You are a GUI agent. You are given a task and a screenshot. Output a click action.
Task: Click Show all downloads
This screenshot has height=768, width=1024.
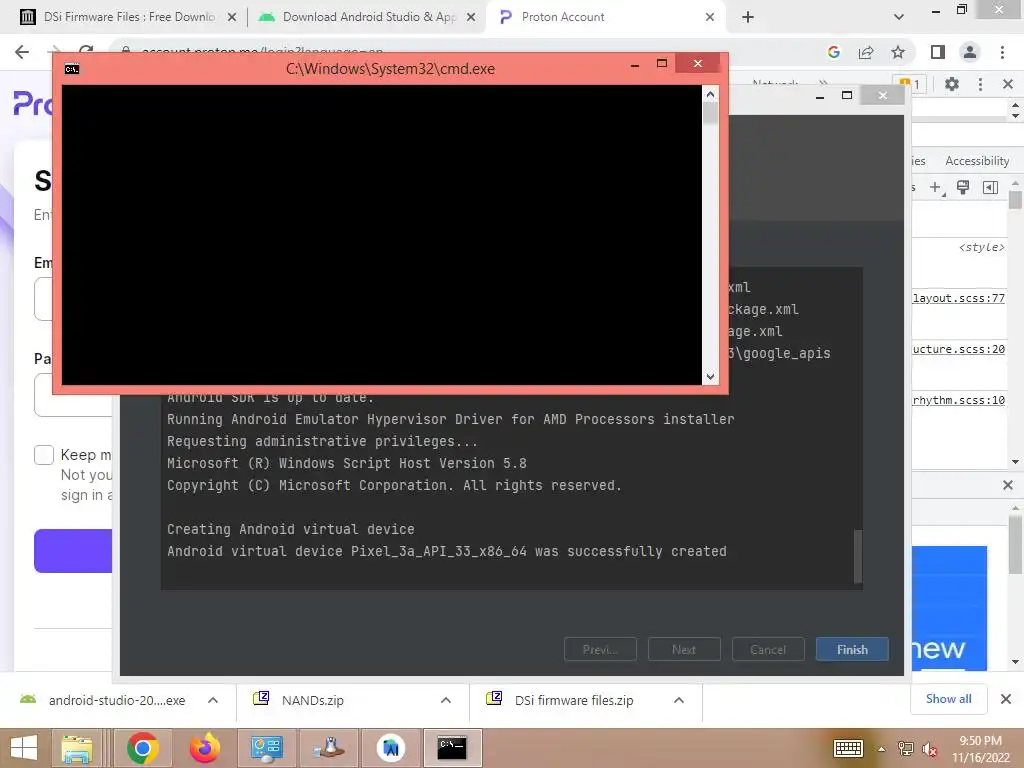point(948,699)
